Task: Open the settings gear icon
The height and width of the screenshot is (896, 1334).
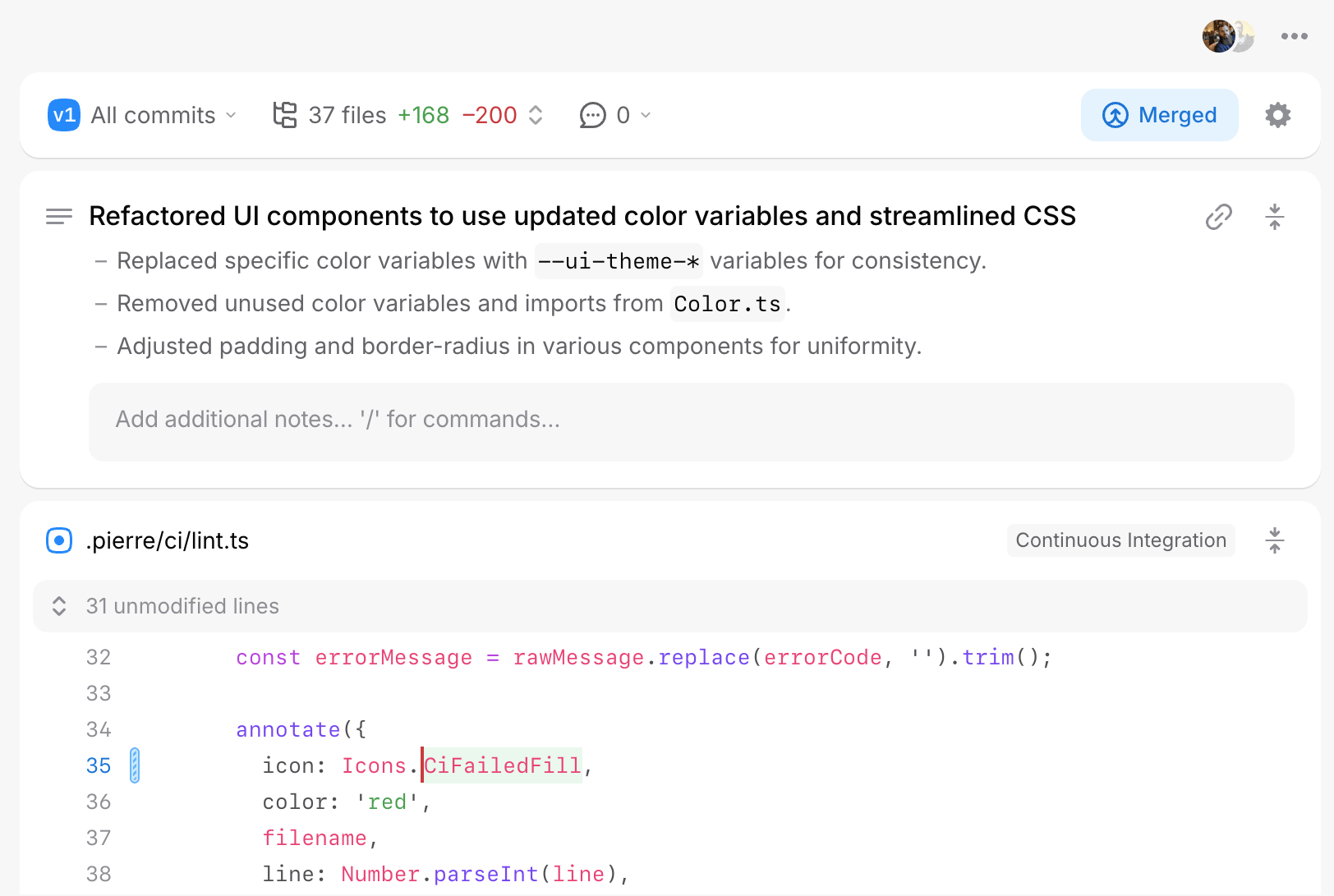Action: coord(1277,115)
